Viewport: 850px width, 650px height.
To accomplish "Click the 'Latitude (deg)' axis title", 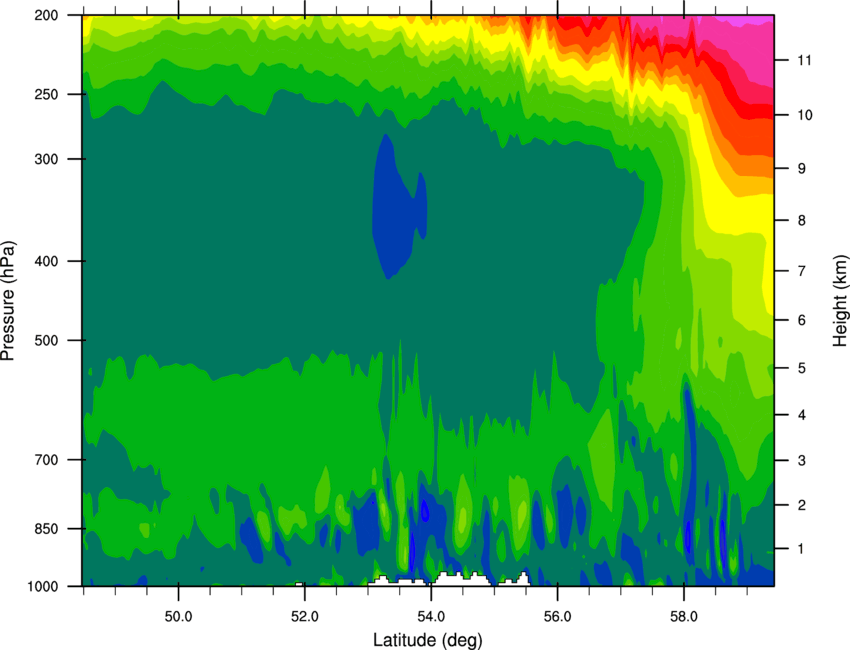I will [x=428, y=640].
